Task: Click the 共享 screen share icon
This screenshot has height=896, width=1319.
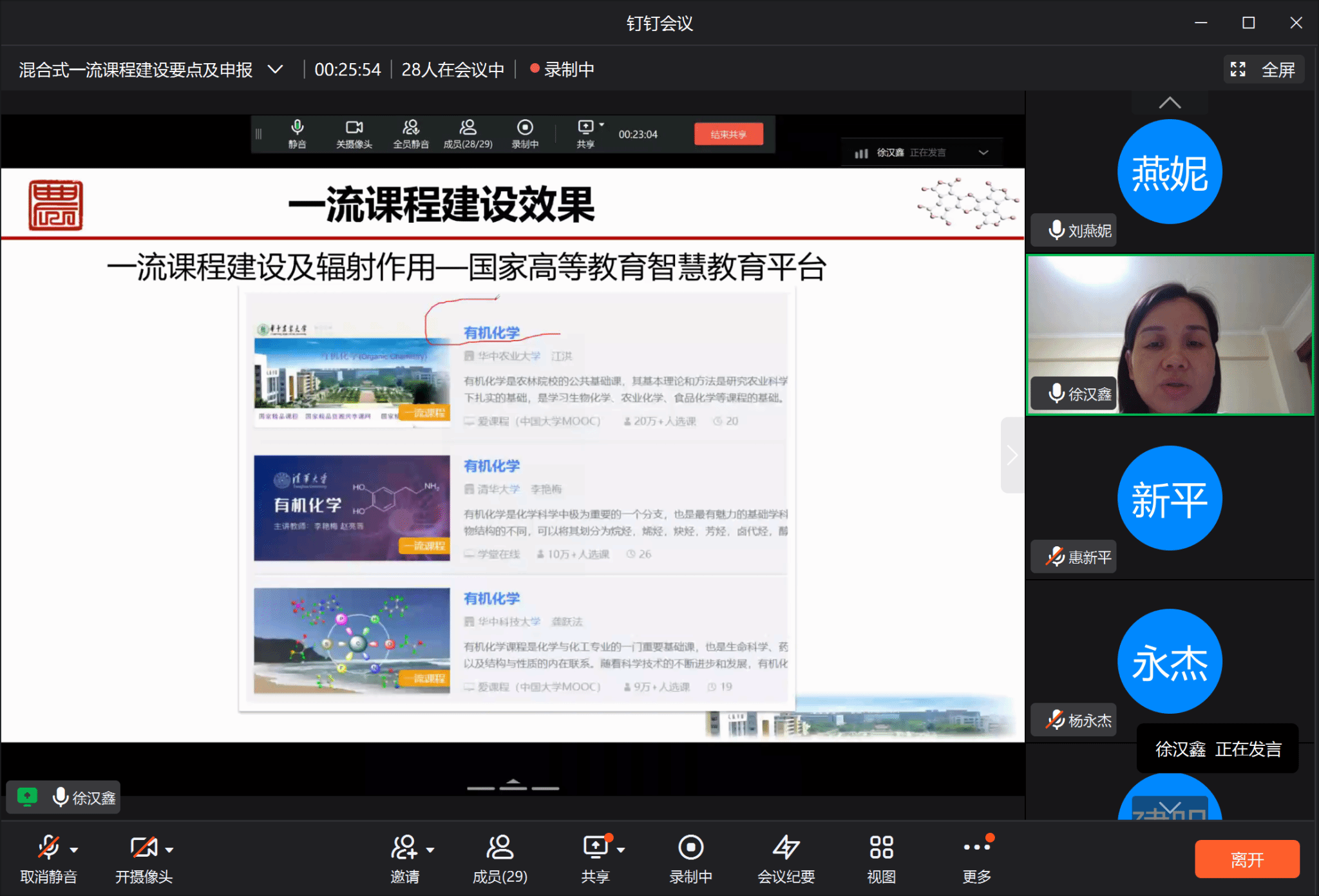Action: (595, 847)
